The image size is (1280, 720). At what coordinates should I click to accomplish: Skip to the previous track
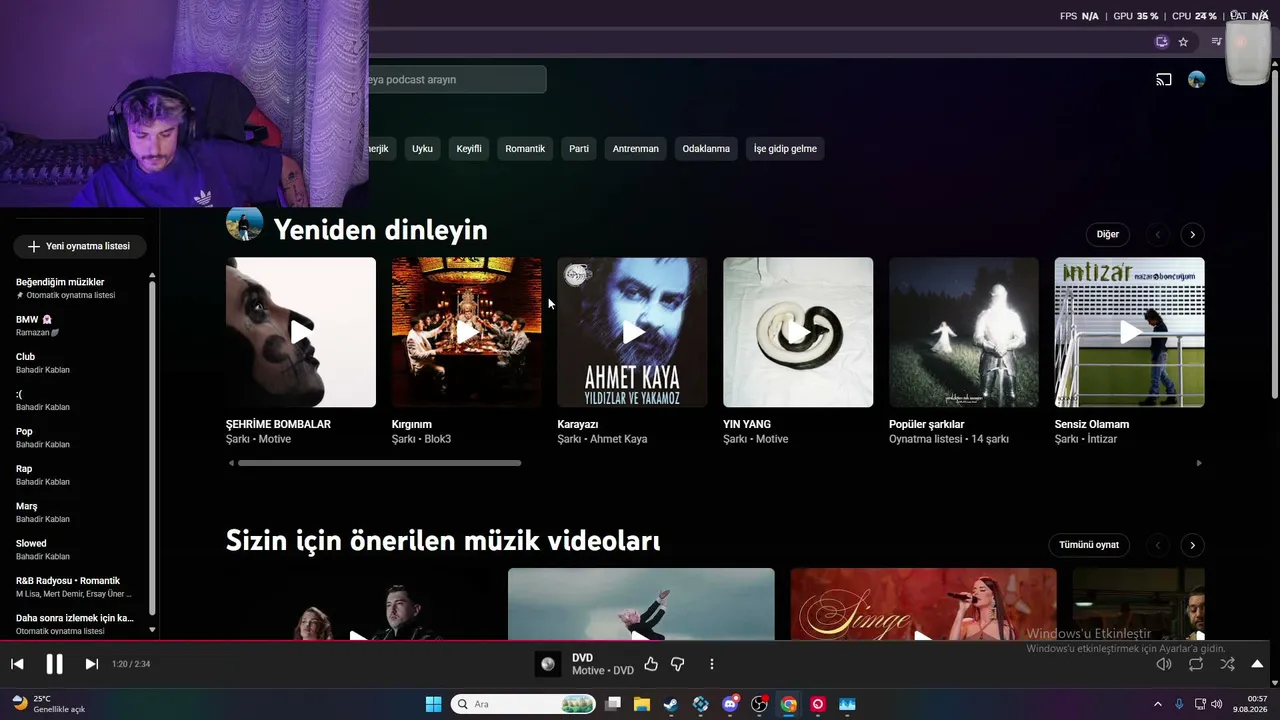(x=17, y=664)
